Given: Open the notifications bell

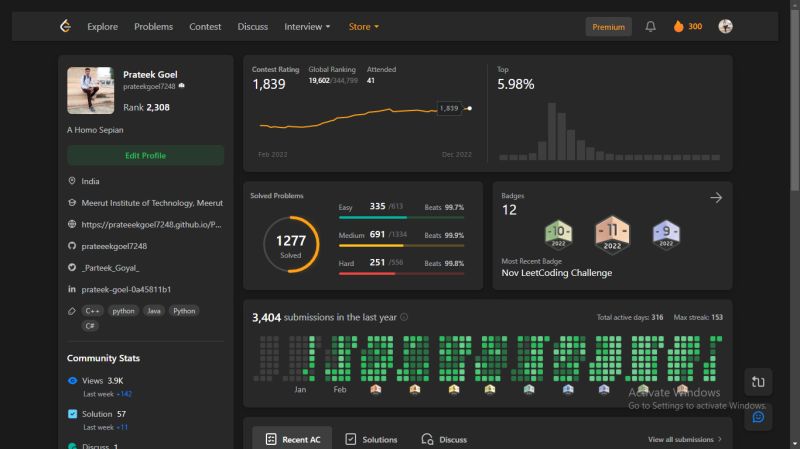Looking at the screenshot, I should point(650,27).
